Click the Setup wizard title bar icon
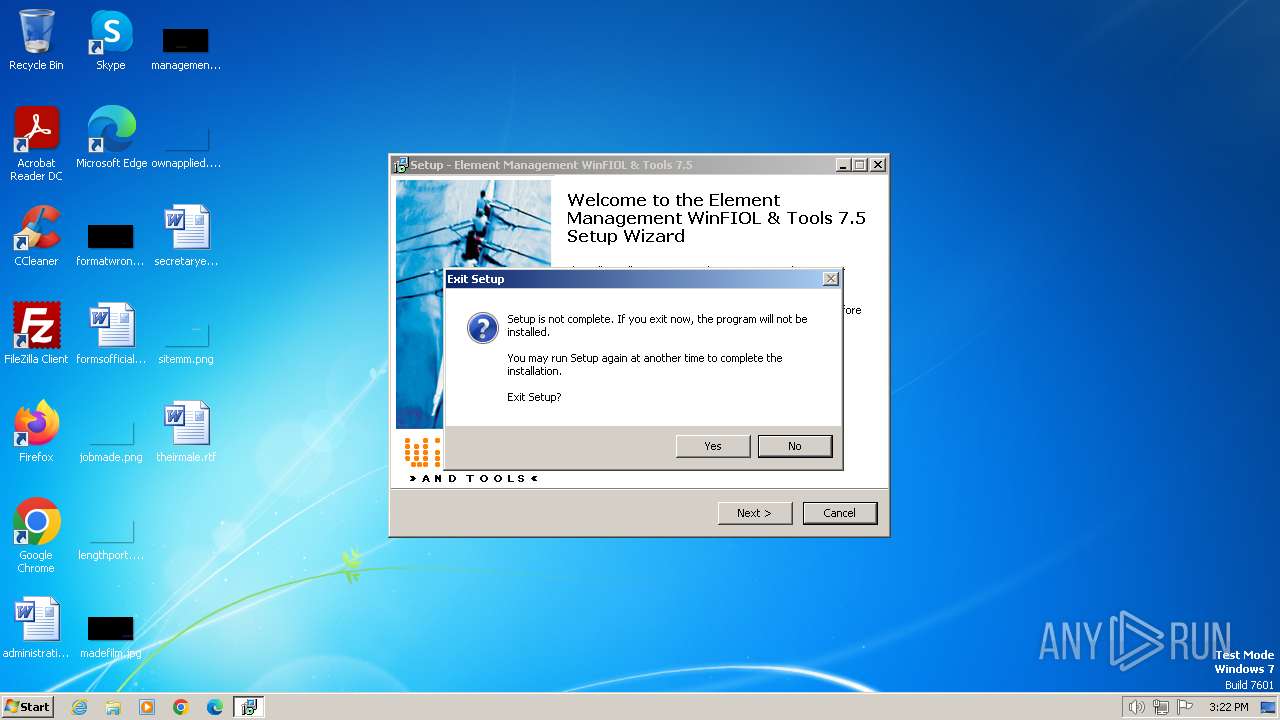 tap(401, 165)
